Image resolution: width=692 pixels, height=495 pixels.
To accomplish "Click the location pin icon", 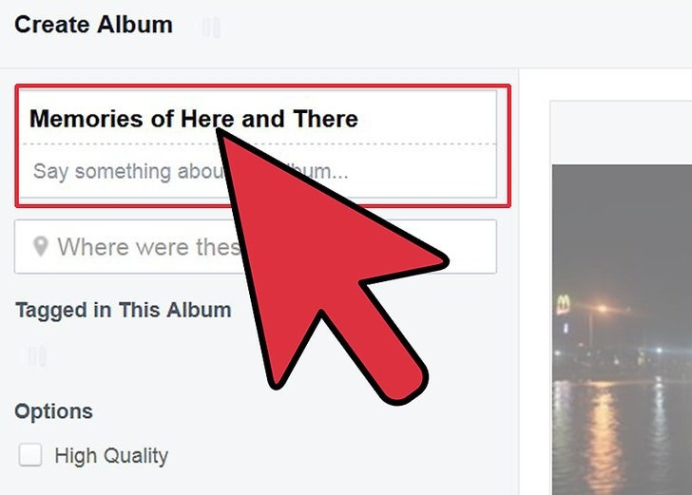I will [41, 247].
